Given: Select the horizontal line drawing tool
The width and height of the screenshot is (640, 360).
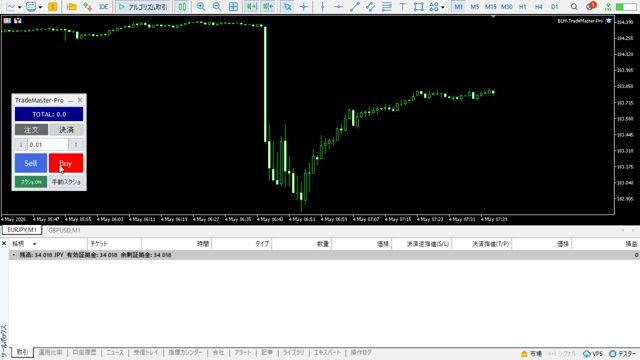Looking at the screenshot, I should [x=338, y=7].
